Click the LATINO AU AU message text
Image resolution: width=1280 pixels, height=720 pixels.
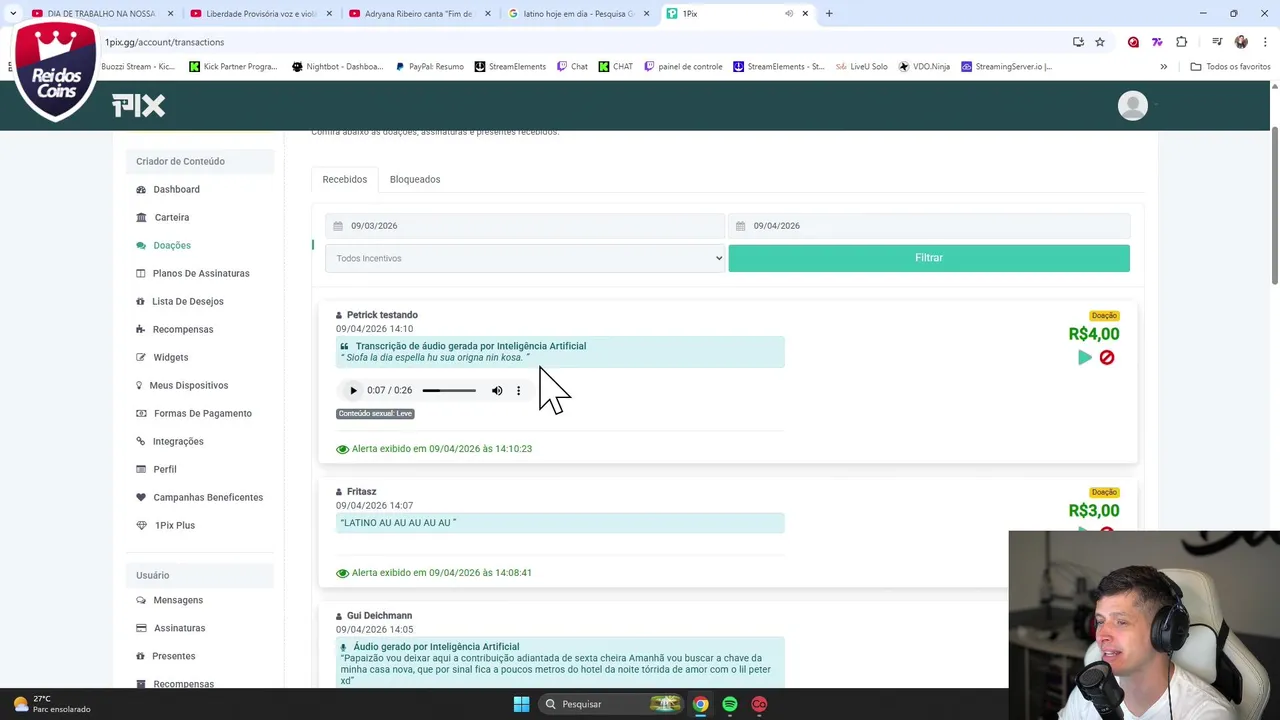tap(398, 523)
